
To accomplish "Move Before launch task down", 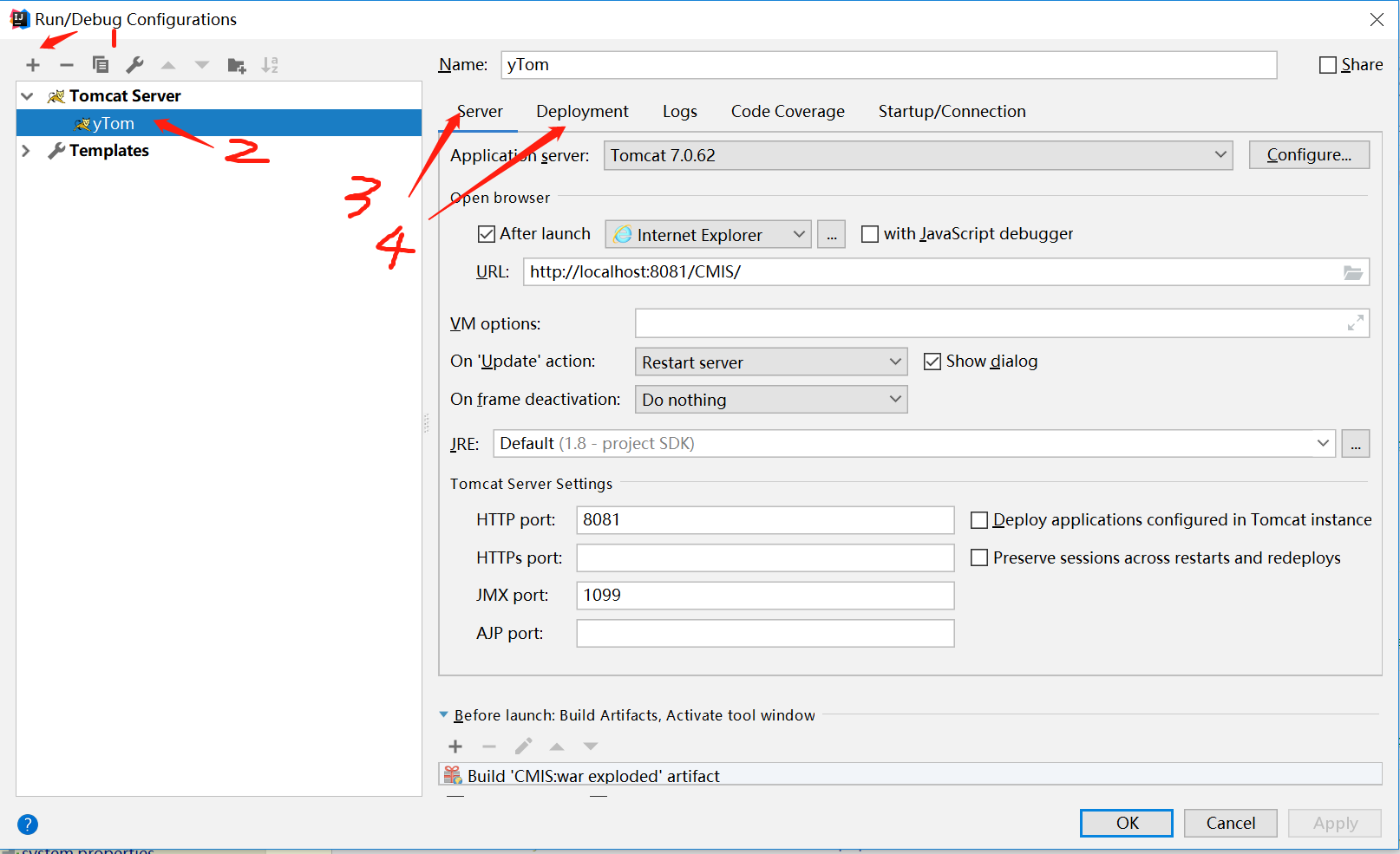I will (x=591, y=746).
